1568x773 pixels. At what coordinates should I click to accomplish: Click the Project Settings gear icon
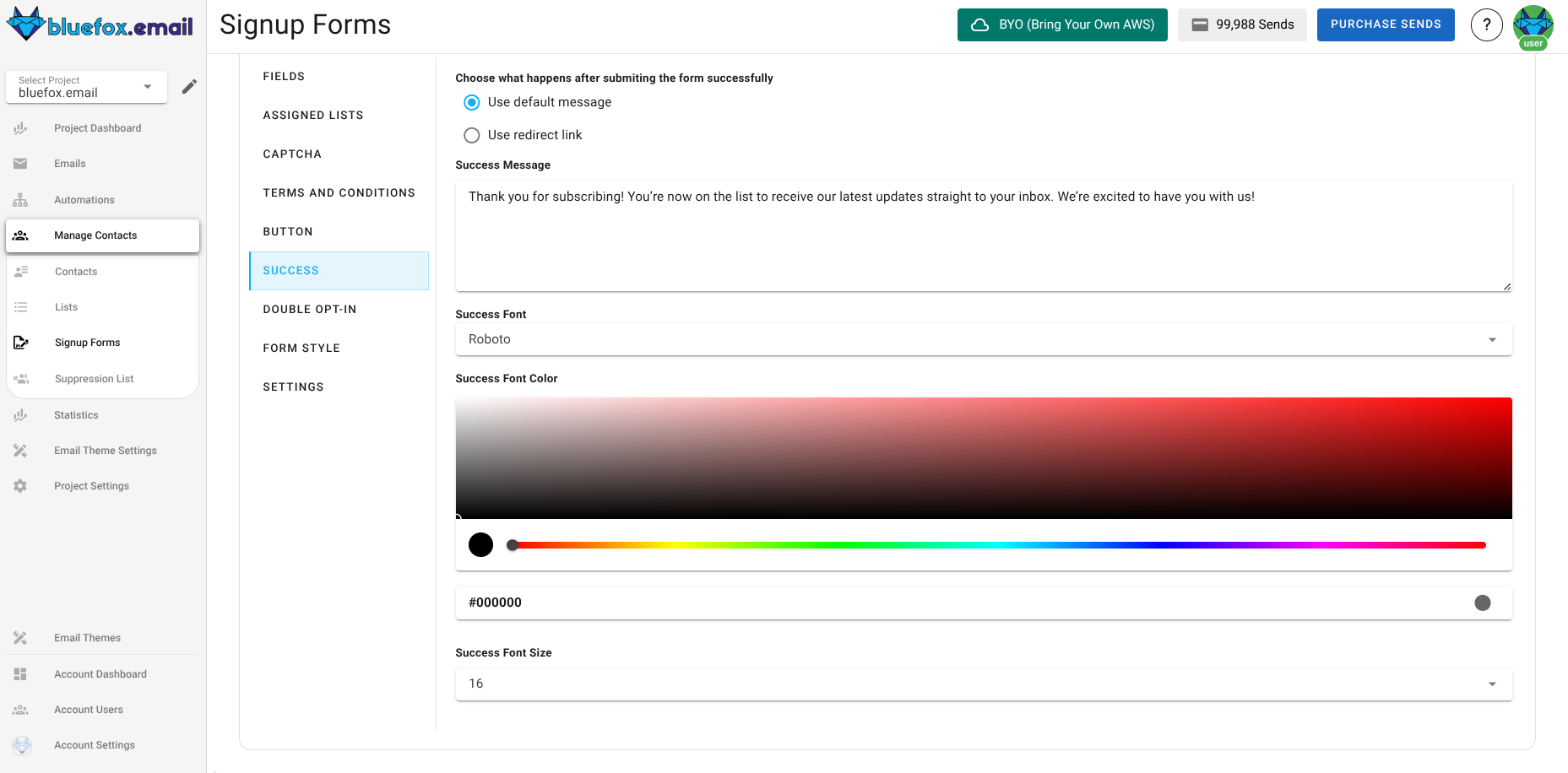coord(20,485)
